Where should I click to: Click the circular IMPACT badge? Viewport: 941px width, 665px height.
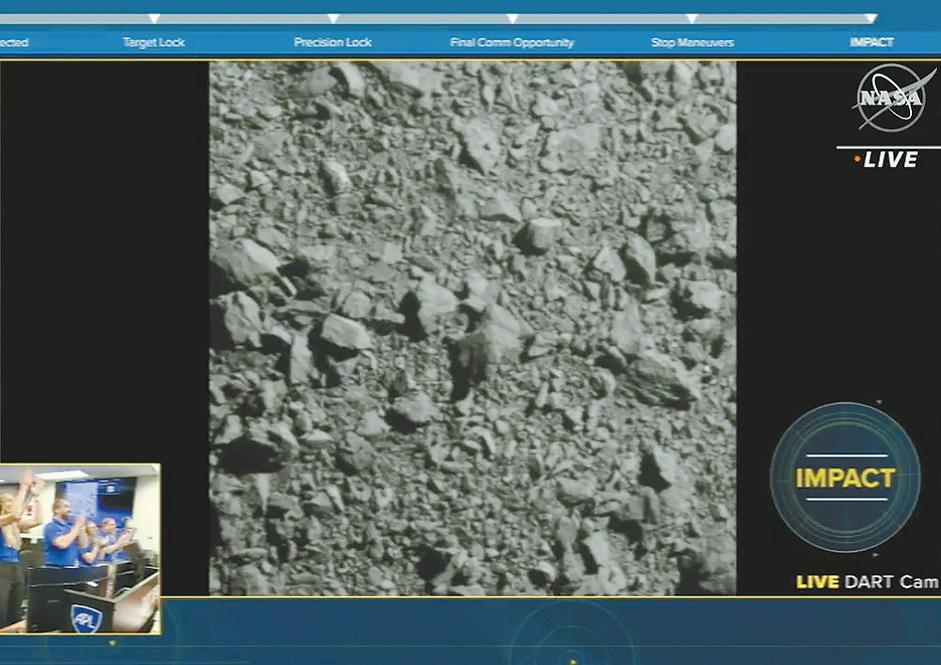[x=845, y=478]
